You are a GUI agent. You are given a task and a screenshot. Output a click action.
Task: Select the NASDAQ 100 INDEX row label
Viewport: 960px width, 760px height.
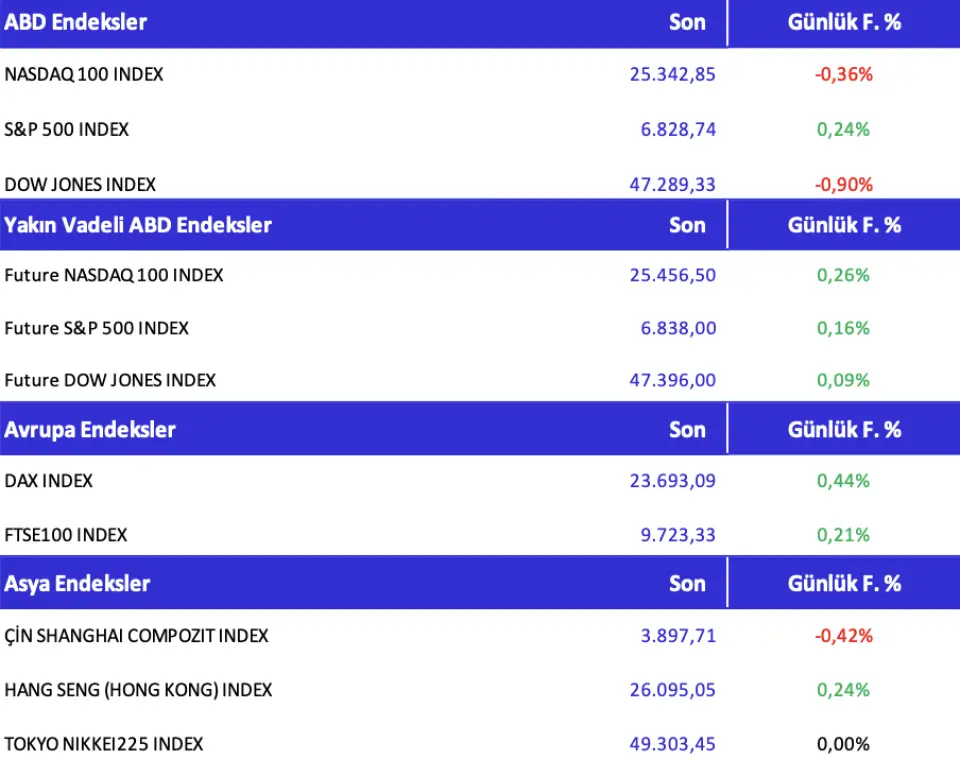pyautogui.click(x=84, y=74)
